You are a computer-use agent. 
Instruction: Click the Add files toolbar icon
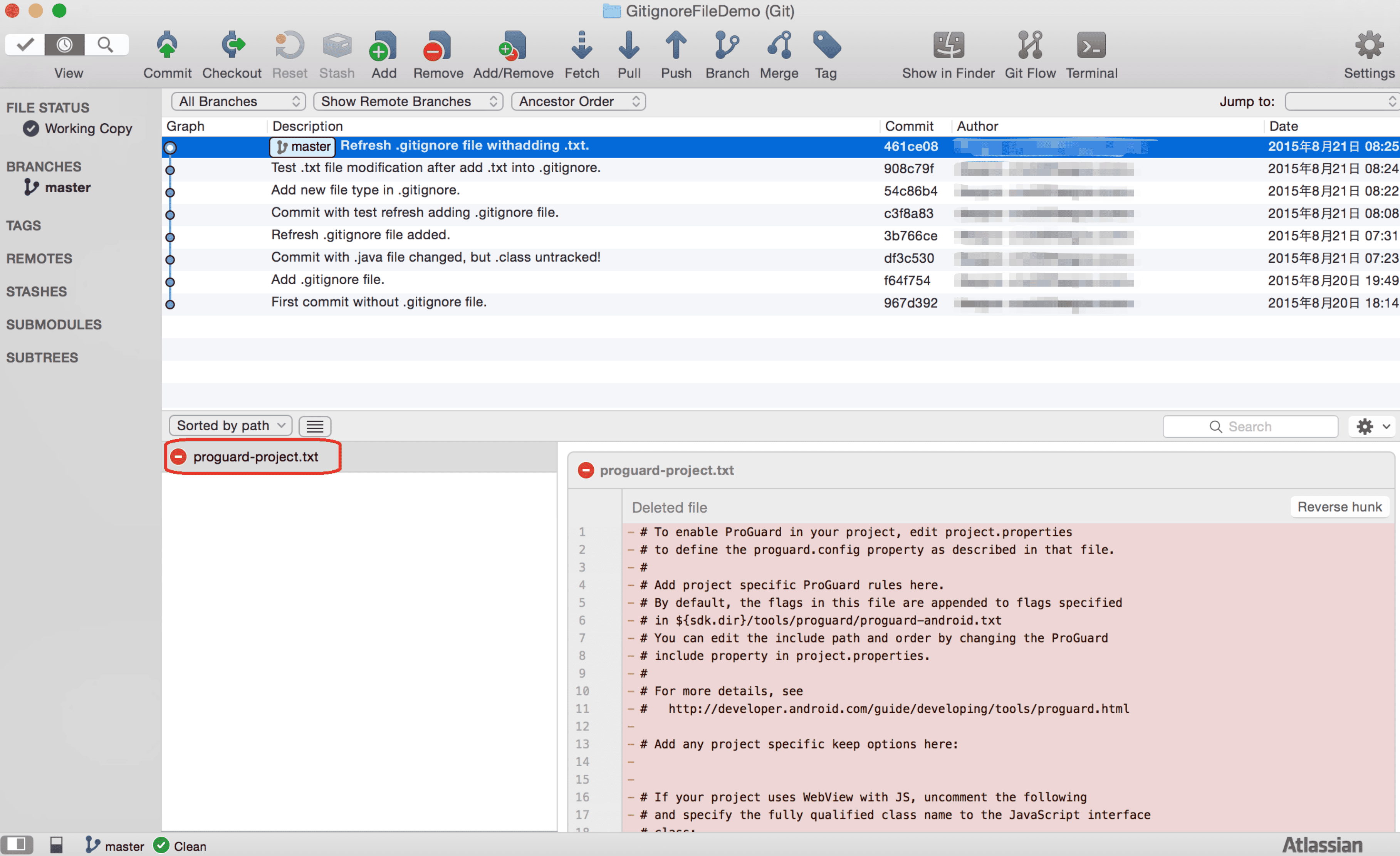[x=384, y=45]
